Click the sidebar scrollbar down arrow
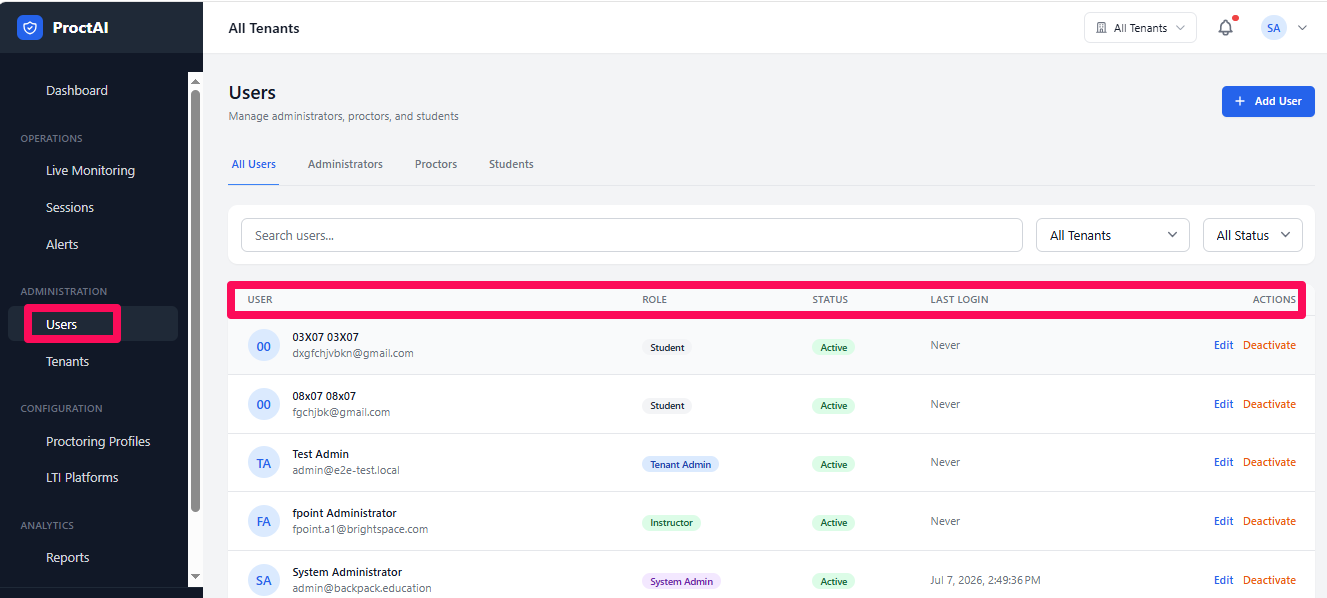Screen dimensions: 1327x598 coord(195,577)
